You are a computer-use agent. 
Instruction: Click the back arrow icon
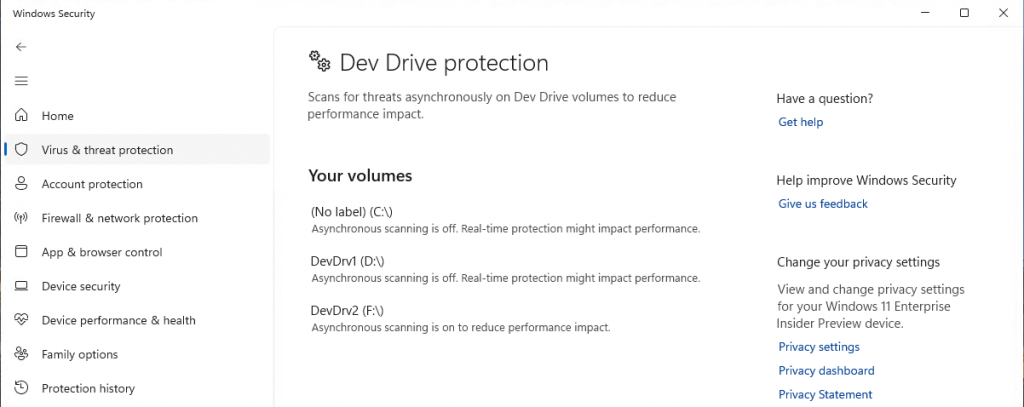21,47
